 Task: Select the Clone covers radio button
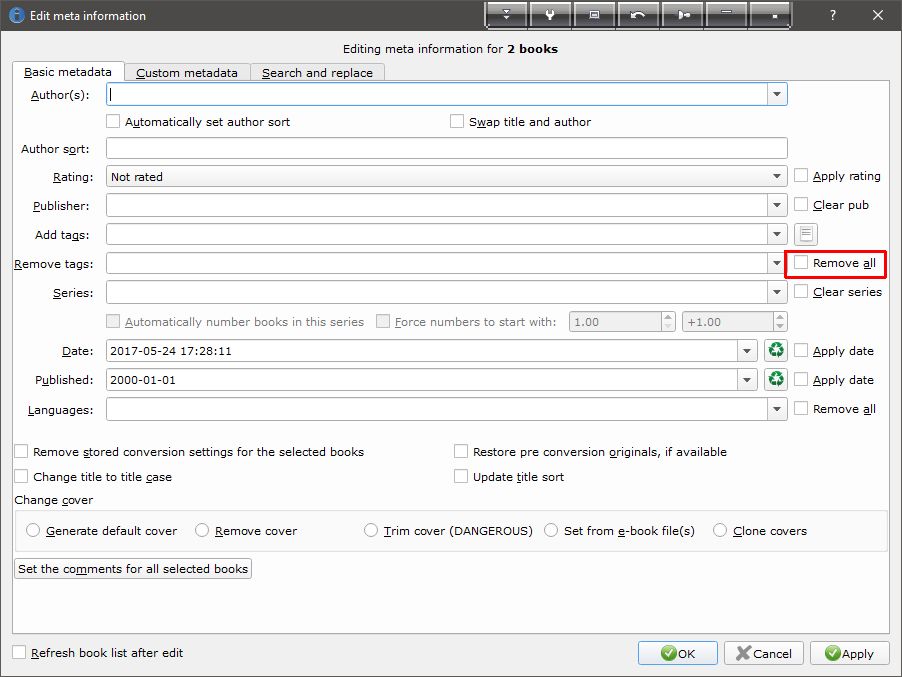click(x=720, y=530)
